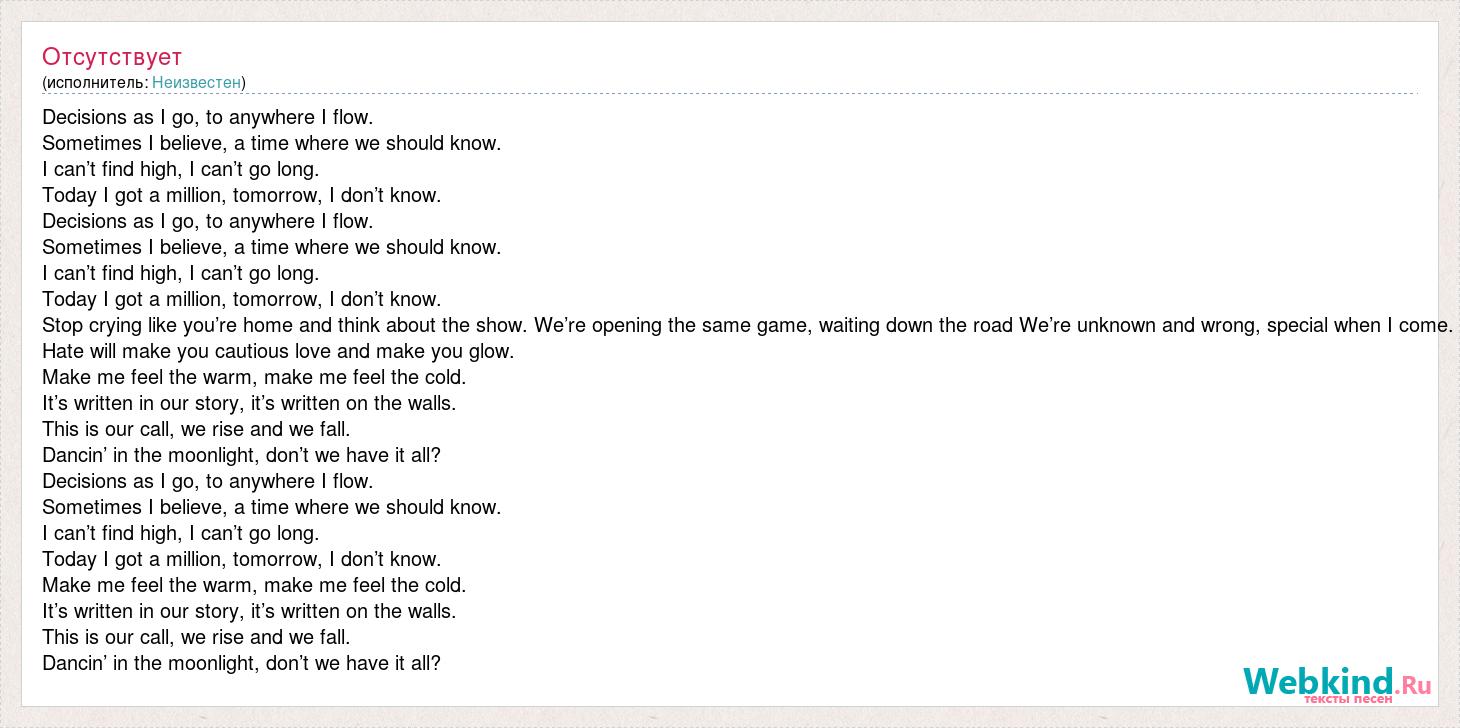Image resolution: width=1460 pixels, height=728 pixels.
Task: Click first 'Make me feel the warm' line
Action: pos(254,377)
